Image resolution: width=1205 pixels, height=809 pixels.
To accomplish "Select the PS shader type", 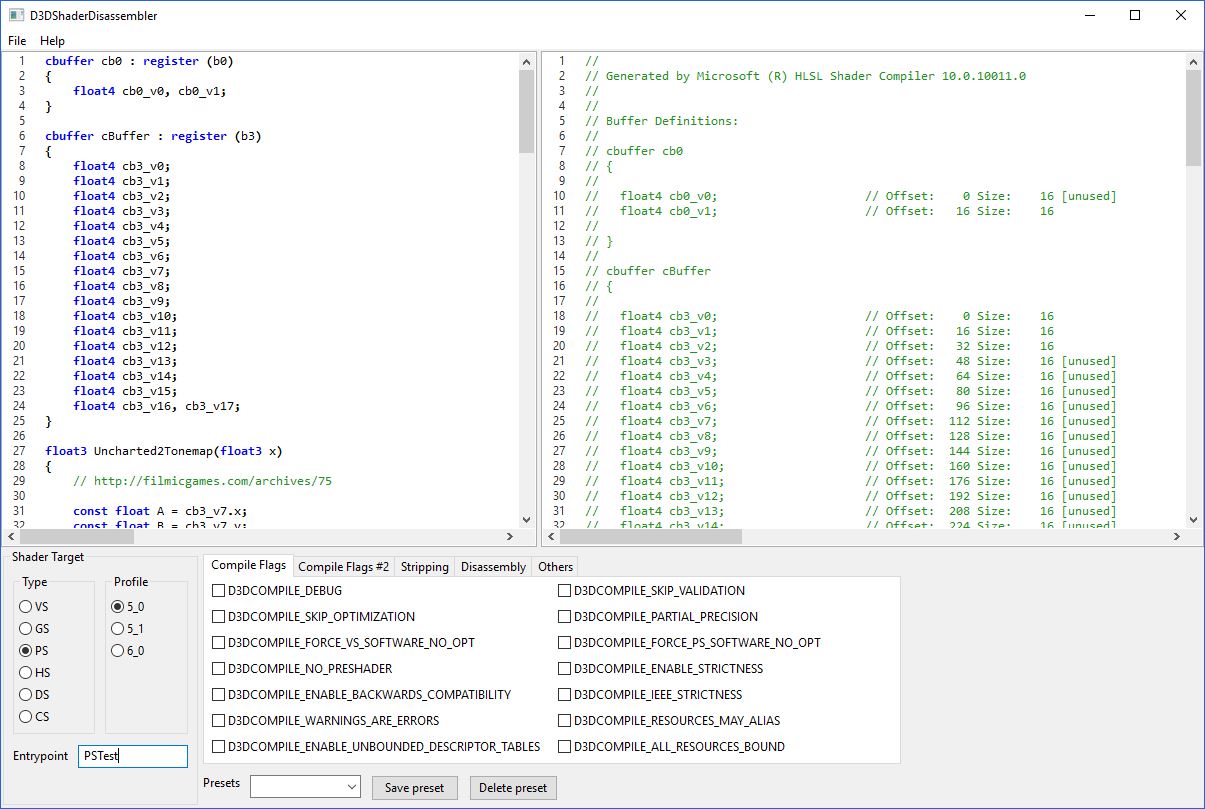I will 34,651.
